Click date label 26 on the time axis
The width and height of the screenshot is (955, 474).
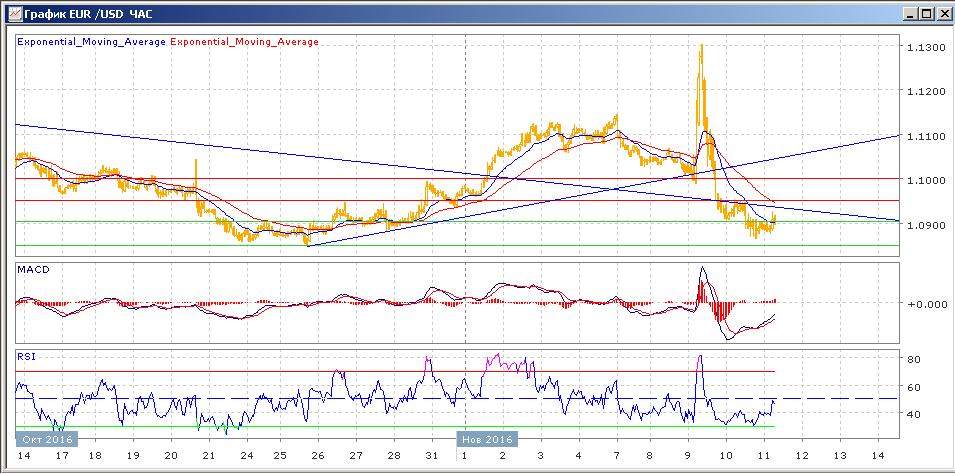pyautogui.click(x=317, y=456)
